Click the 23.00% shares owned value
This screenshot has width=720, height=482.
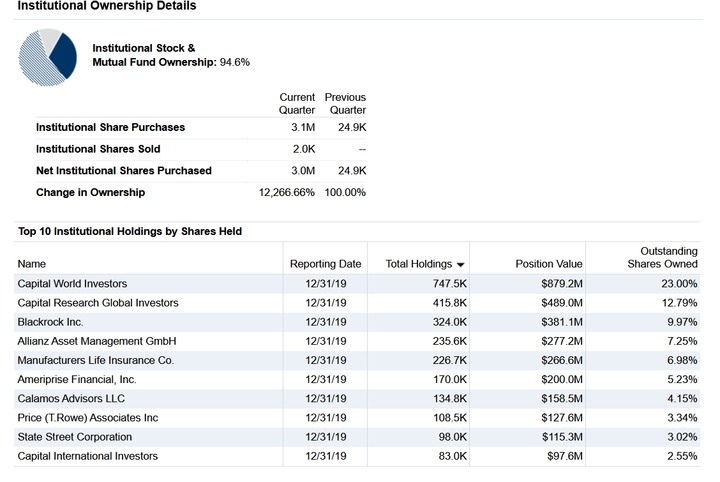coord(680,284)
